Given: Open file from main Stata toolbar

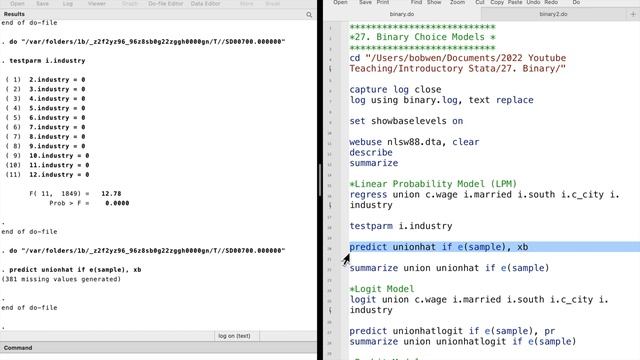Looking at the screenshot, I should [x=17, y=3].
